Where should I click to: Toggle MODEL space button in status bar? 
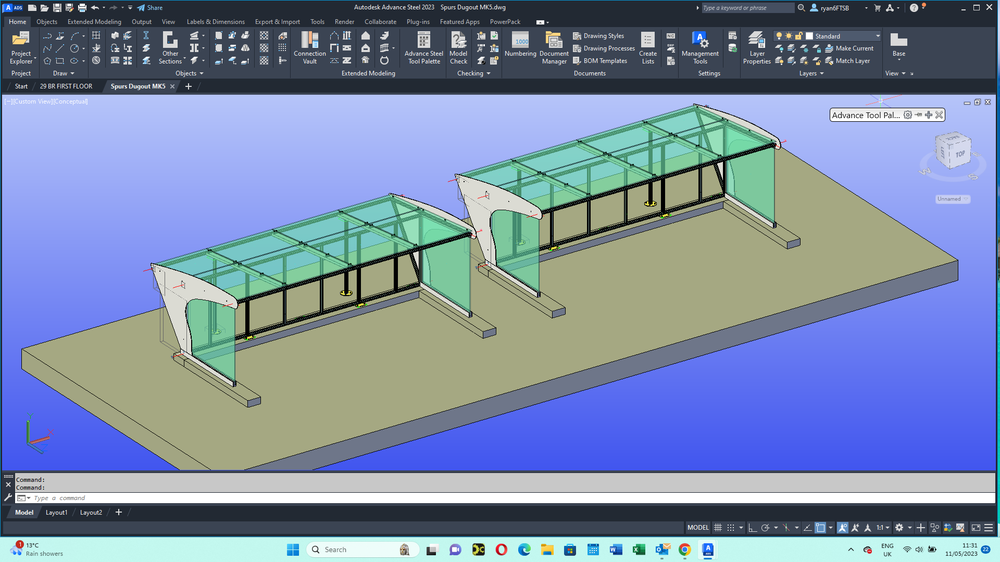pos(698,527)
